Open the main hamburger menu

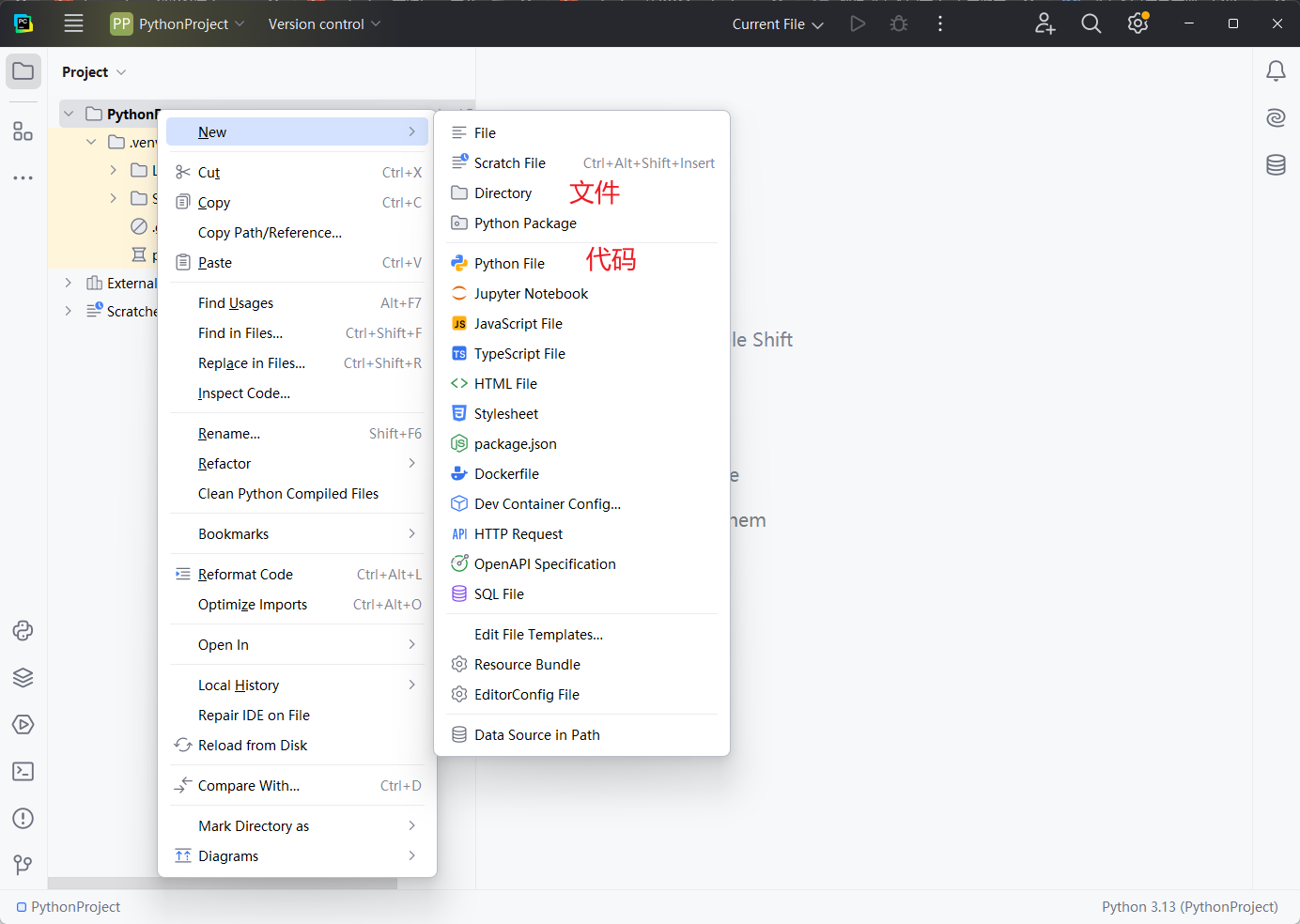[x=73, y=23]
